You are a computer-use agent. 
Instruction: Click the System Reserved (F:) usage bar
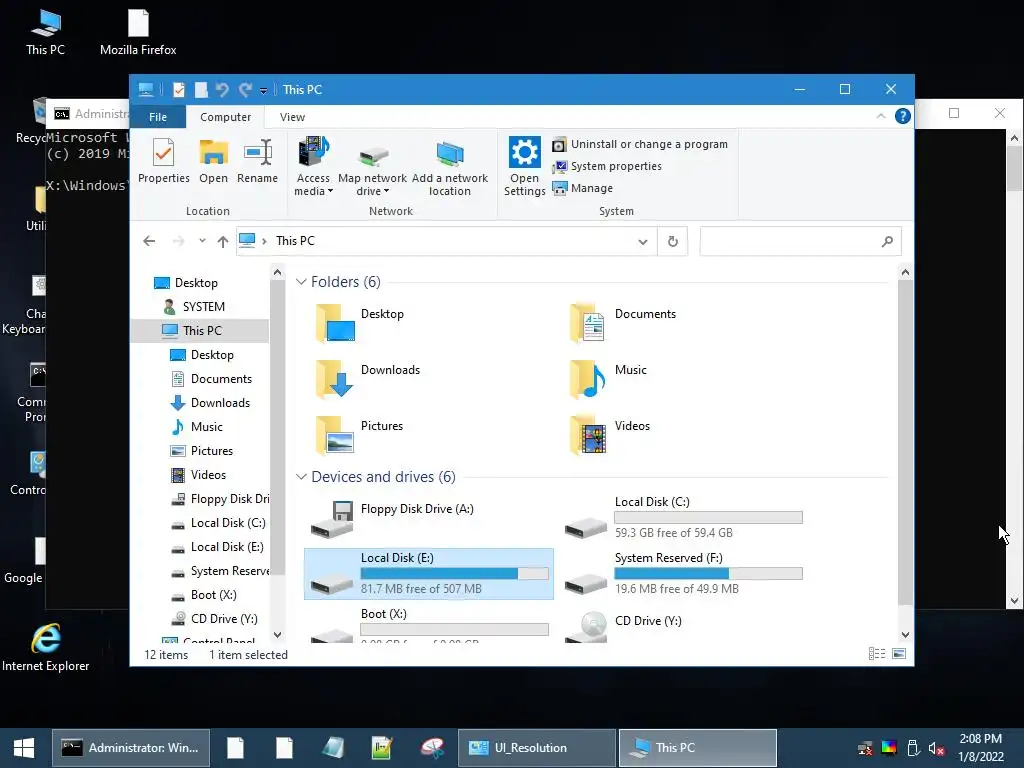709,573
